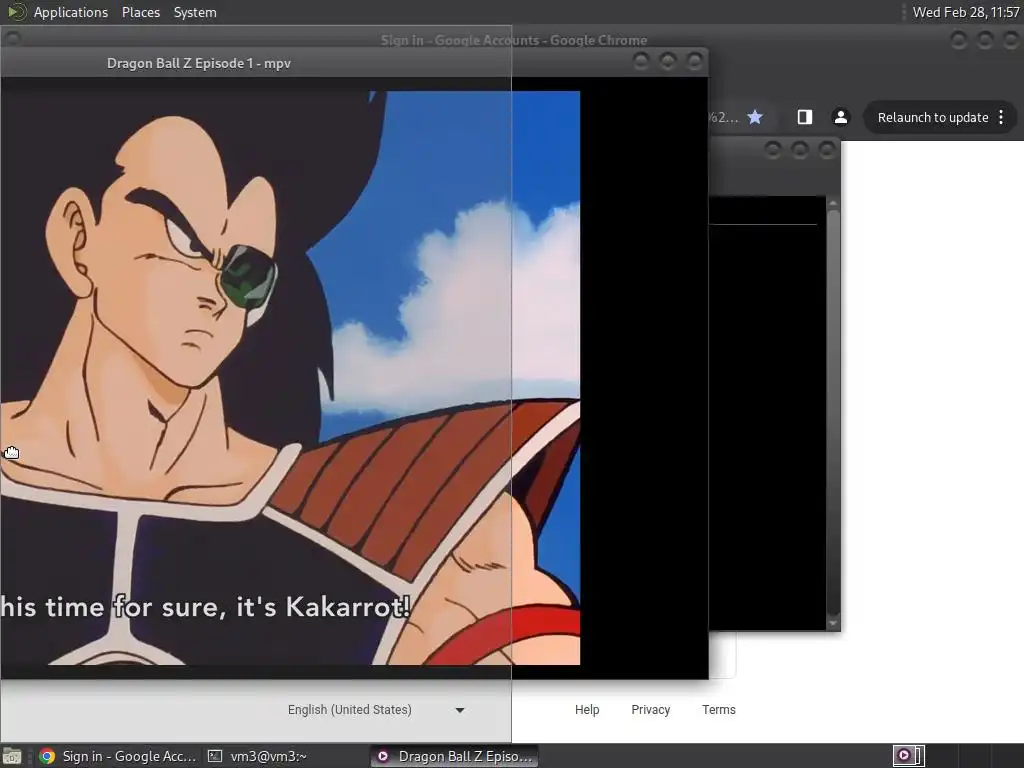
Task: Click the mpv icon in the workspace switcher
Action: tap(904, 756)
